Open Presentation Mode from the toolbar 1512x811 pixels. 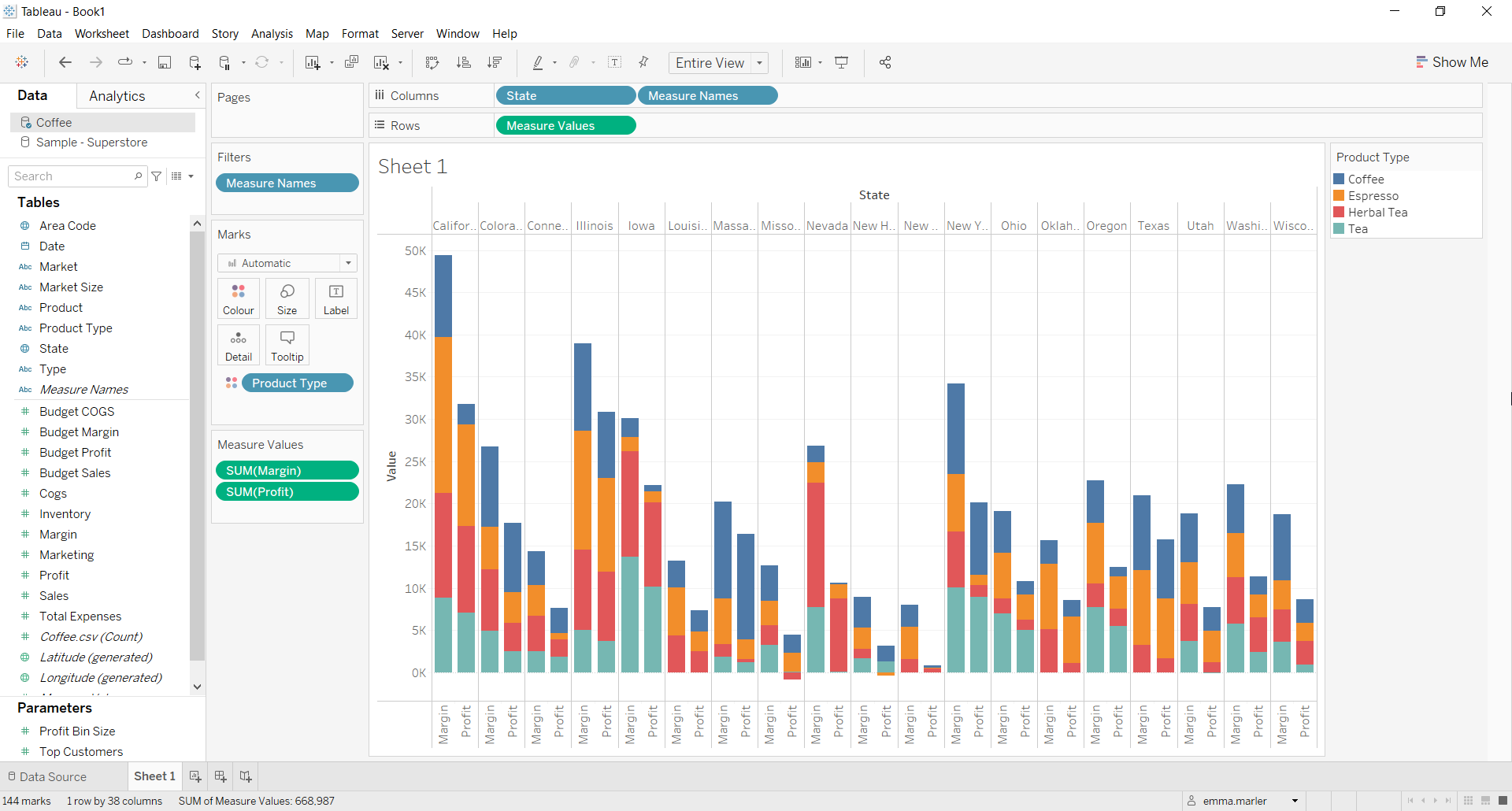842,62
